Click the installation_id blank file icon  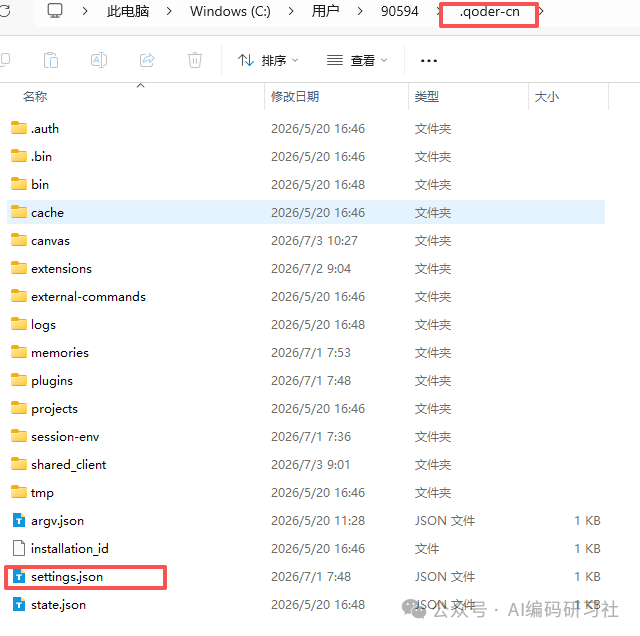pos(19,548)
